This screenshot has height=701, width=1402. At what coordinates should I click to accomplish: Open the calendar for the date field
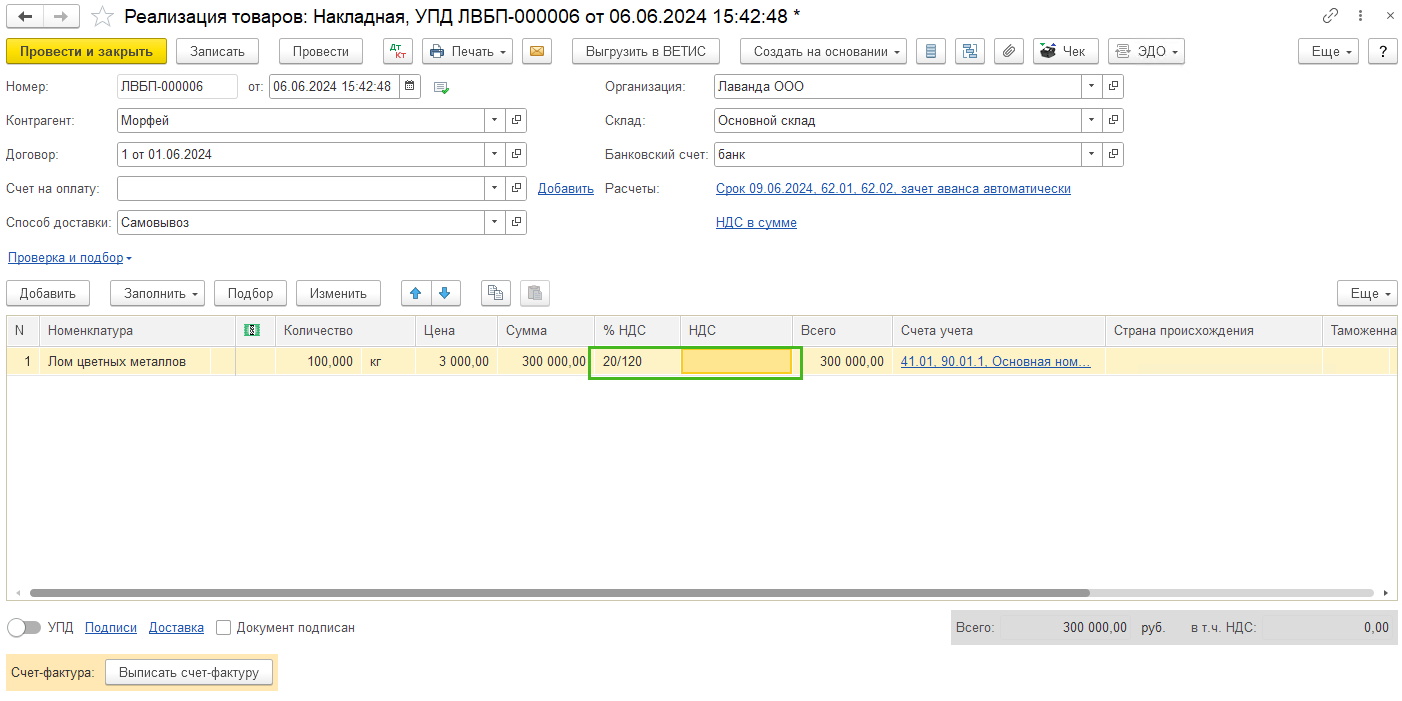[x=410, y=87]
